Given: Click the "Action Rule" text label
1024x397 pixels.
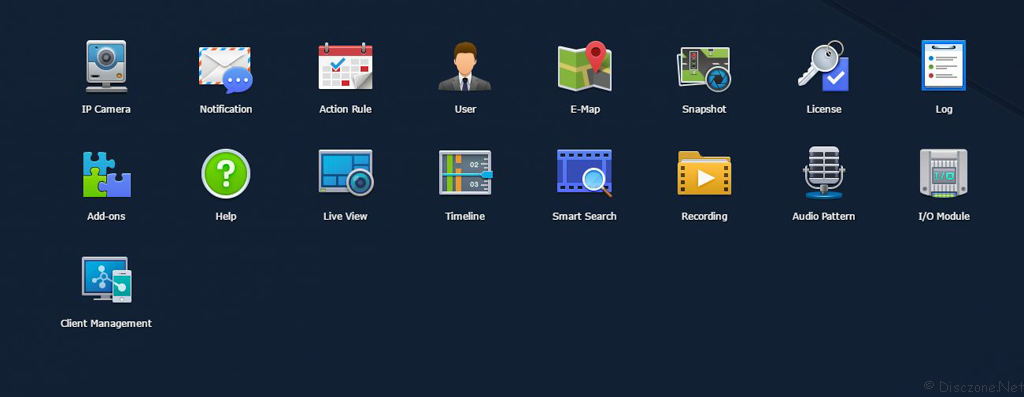Looking at the screenshot, I should [345, 110].
